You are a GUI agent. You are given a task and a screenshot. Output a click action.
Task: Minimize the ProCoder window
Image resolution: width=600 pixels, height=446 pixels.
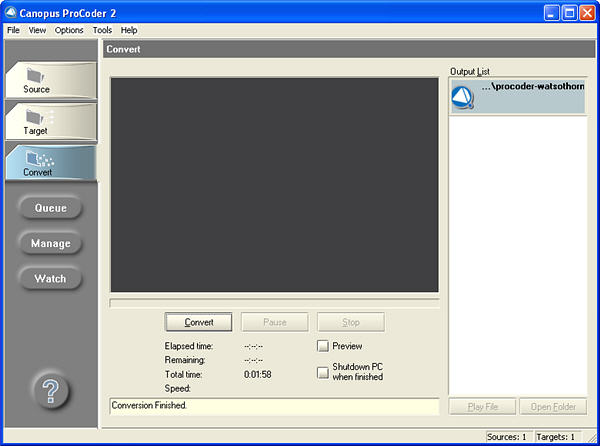(x=551, y=13)
